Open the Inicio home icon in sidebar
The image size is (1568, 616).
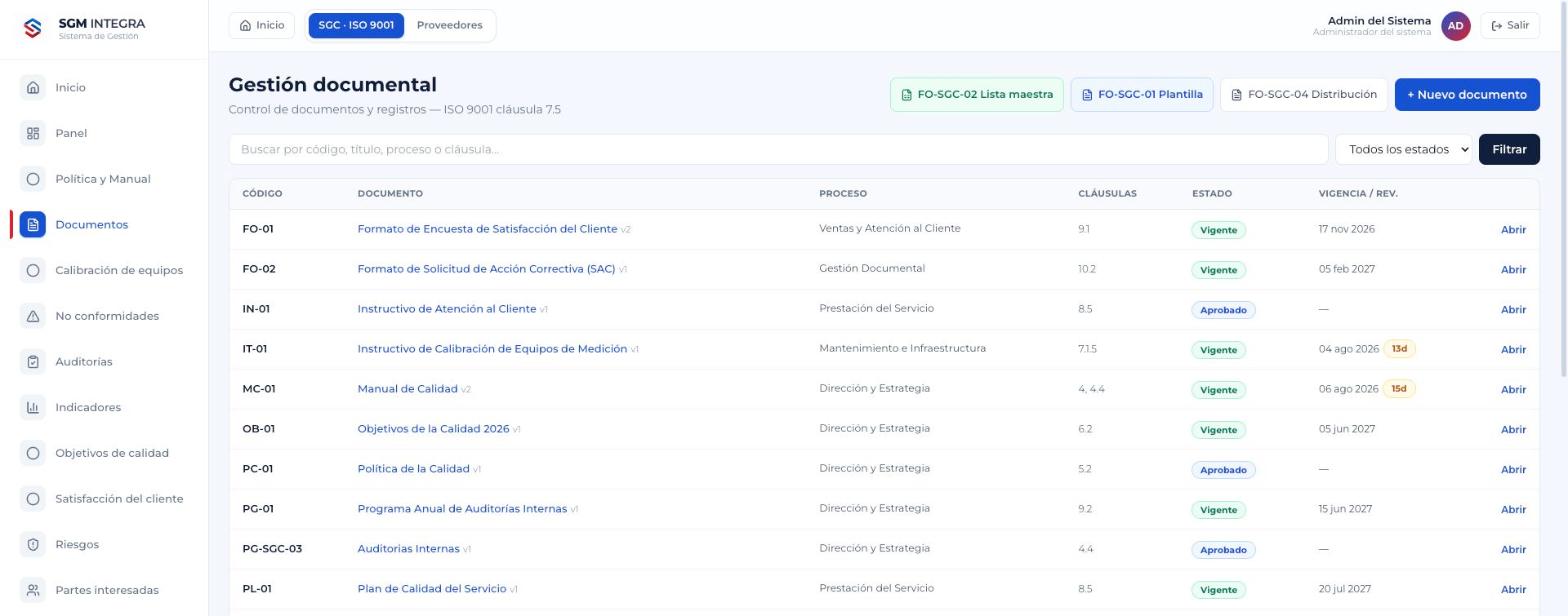coord(33,87)
